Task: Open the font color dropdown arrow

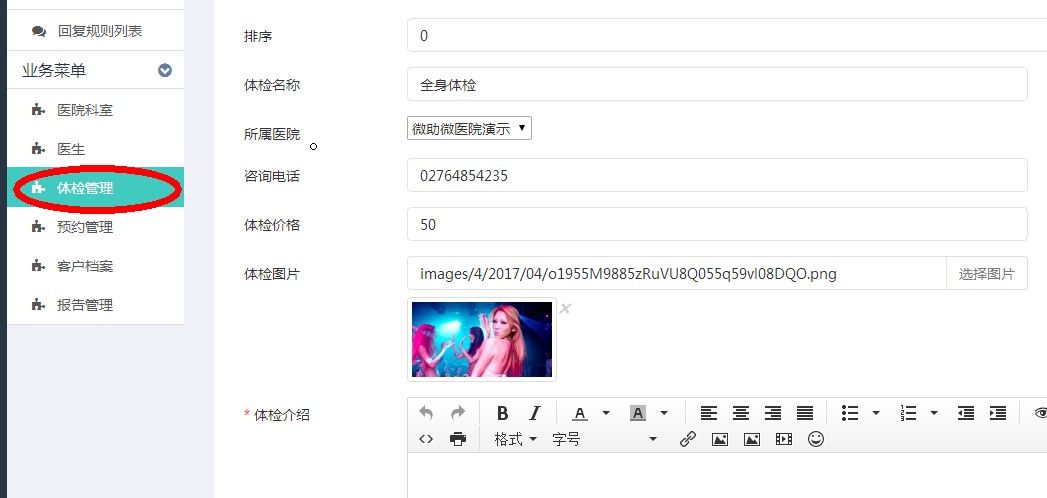Action: [606, 414]
